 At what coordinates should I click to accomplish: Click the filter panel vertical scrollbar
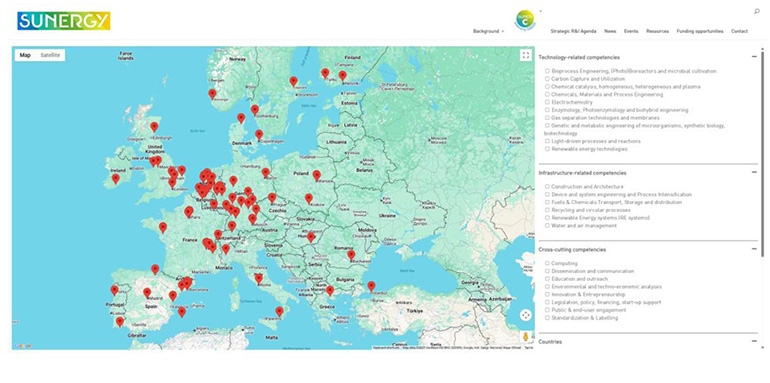tap(763, 152)
